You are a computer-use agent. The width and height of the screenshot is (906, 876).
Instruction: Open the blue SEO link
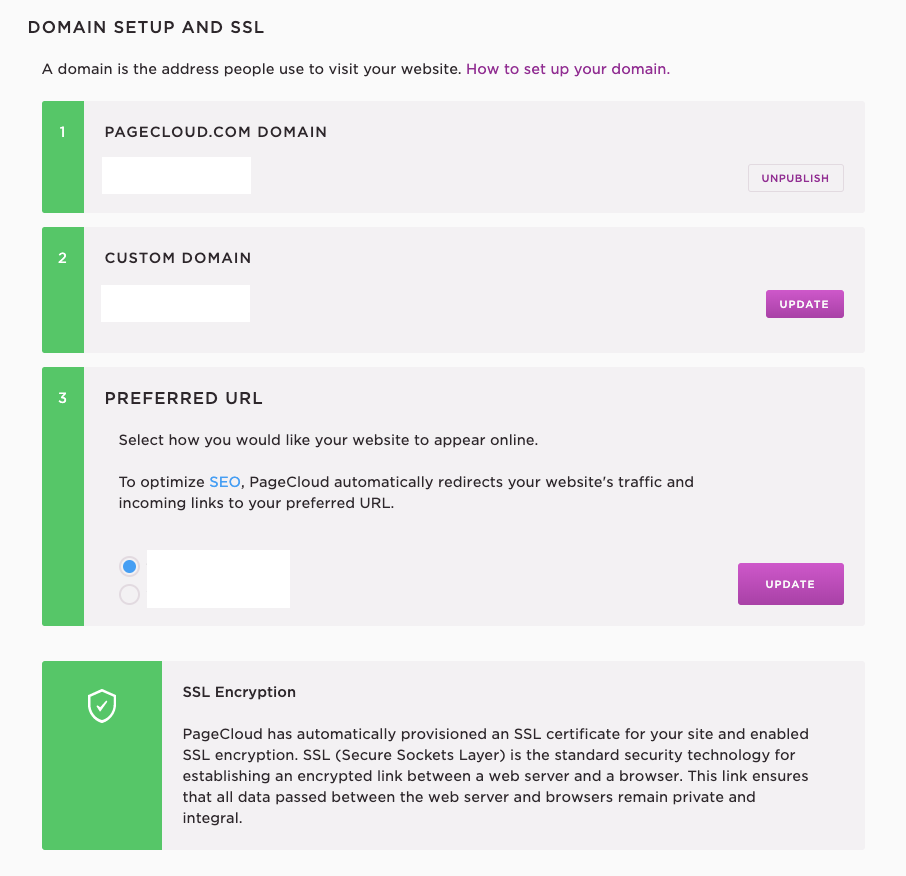click(x=224, y=482)
